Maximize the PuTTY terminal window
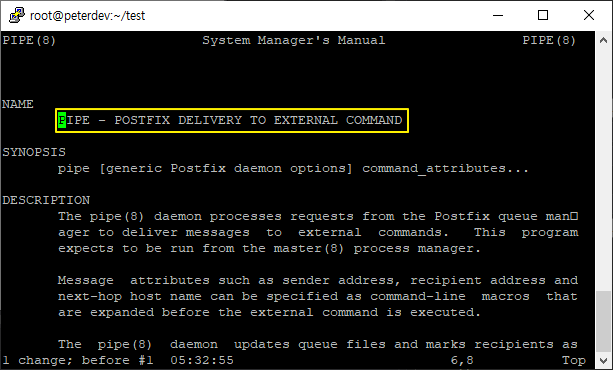Viewport: 613px width, 370px height. tap(543, 15)
